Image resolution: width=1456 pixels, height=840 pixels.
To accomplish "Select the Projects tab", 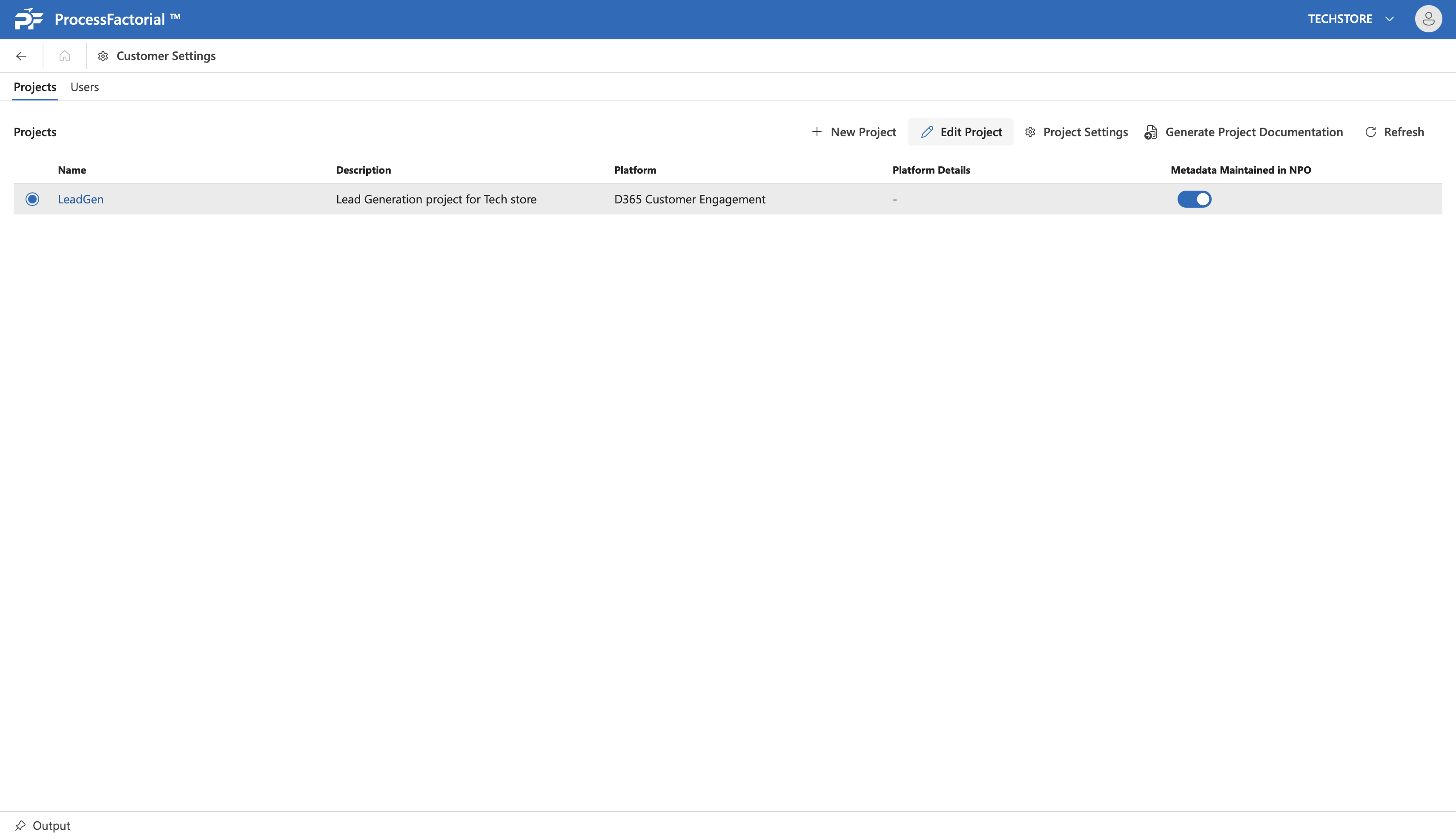I will click(x=34, y=87).
